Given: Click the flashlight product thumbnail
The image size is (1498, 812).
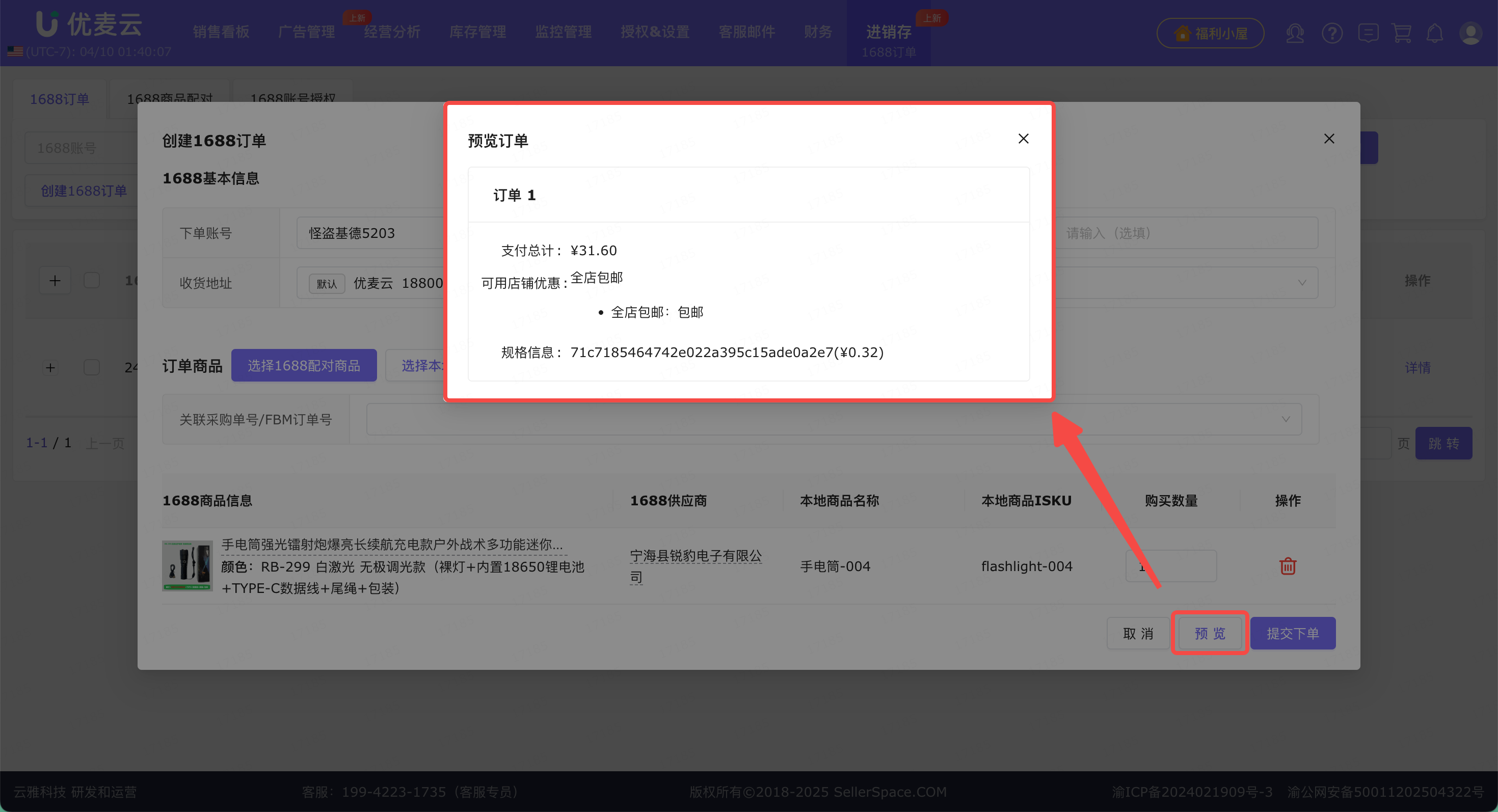Looking at the screenshot, I should click(188, 565).
